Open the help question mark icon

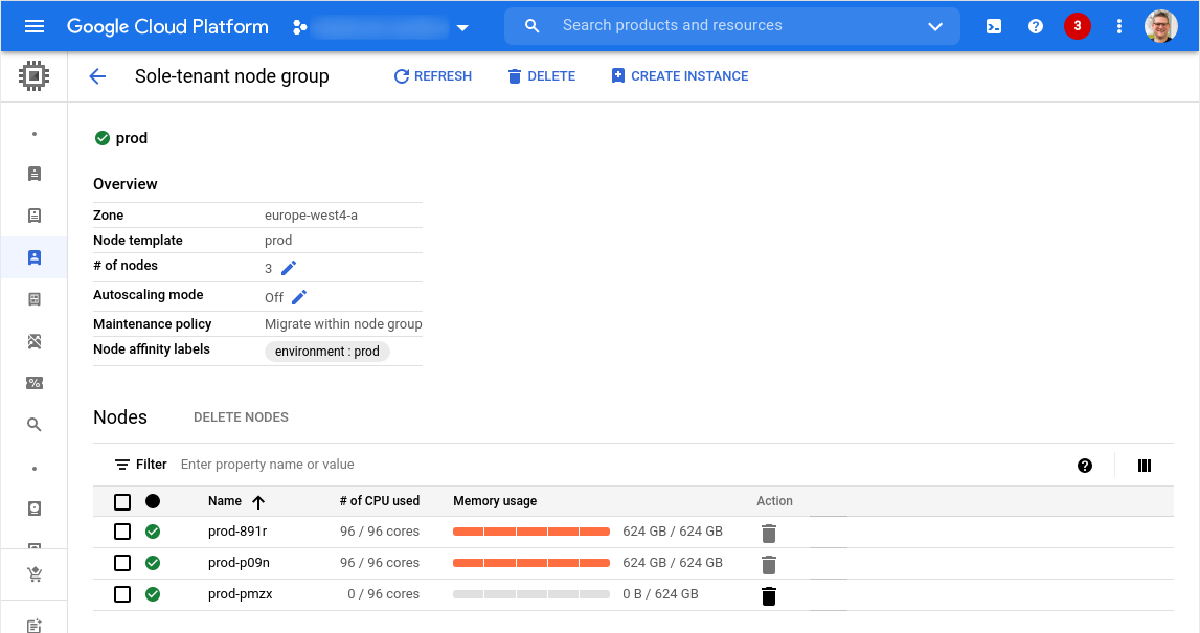1035,26
